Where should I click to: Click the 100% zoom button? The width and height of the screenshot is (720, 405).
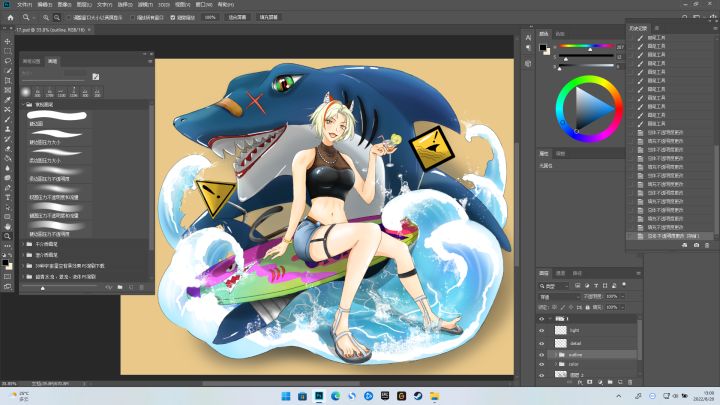(x=210, y=18)
